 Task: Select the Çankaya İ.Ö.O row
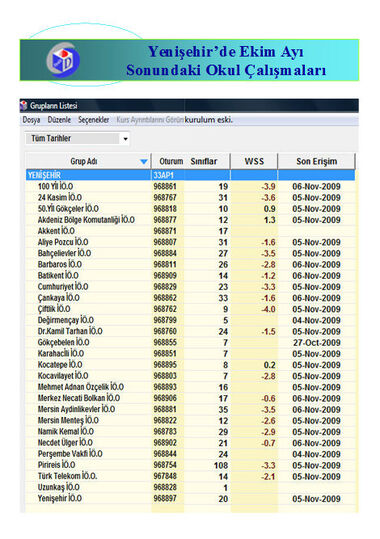[191, 298]
